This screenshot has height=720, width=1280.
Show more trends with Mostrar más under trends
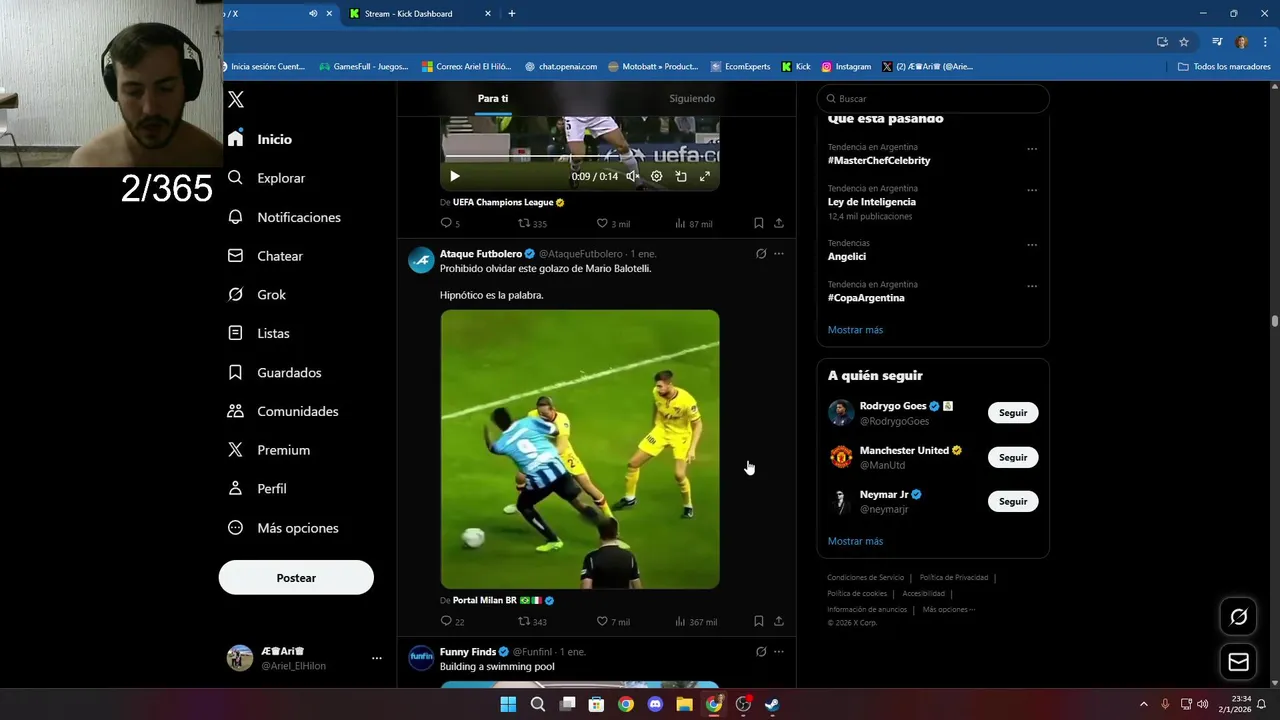click(x=855, y=330)
